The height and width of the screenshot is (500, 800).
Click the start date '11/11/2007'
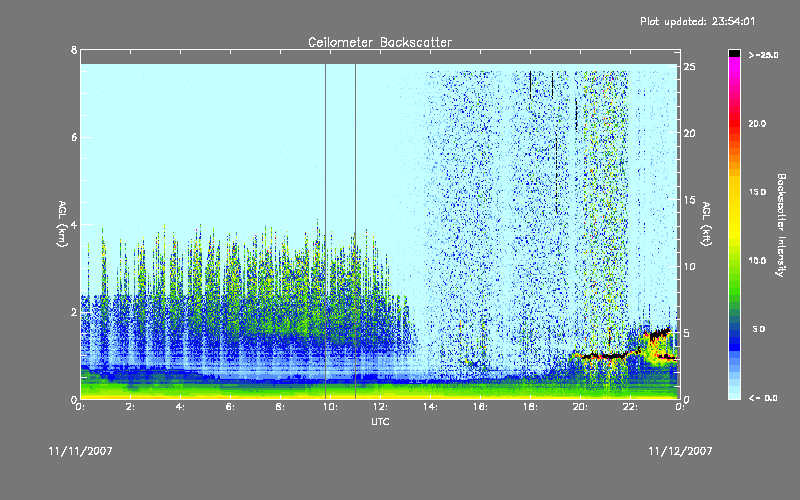(80, 451)
